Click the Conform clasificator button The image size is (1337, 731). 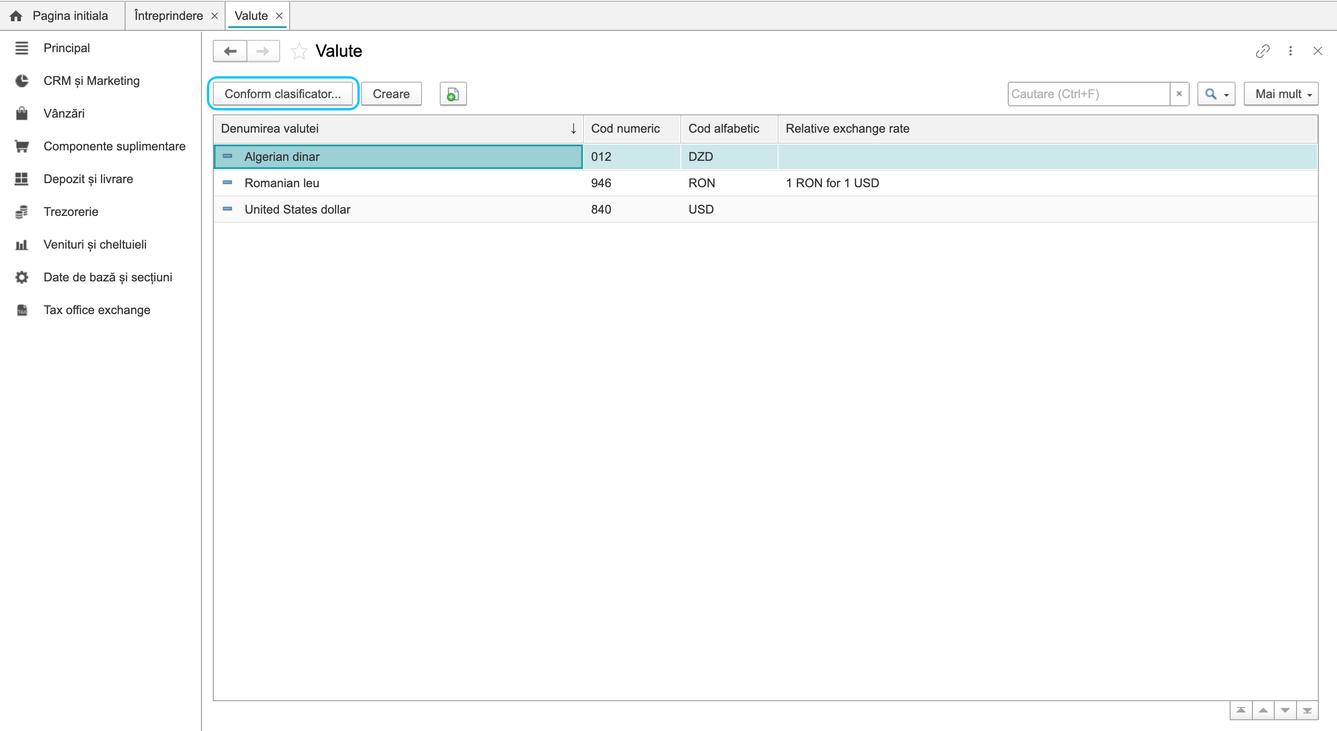coord(283,94)
